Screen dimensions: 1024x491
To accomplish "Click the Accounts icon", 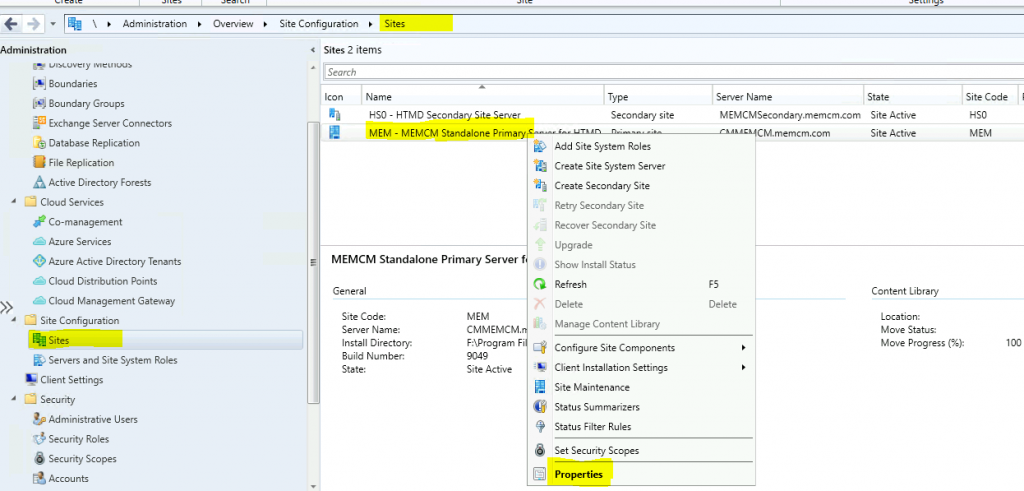I will pos(39,479).
